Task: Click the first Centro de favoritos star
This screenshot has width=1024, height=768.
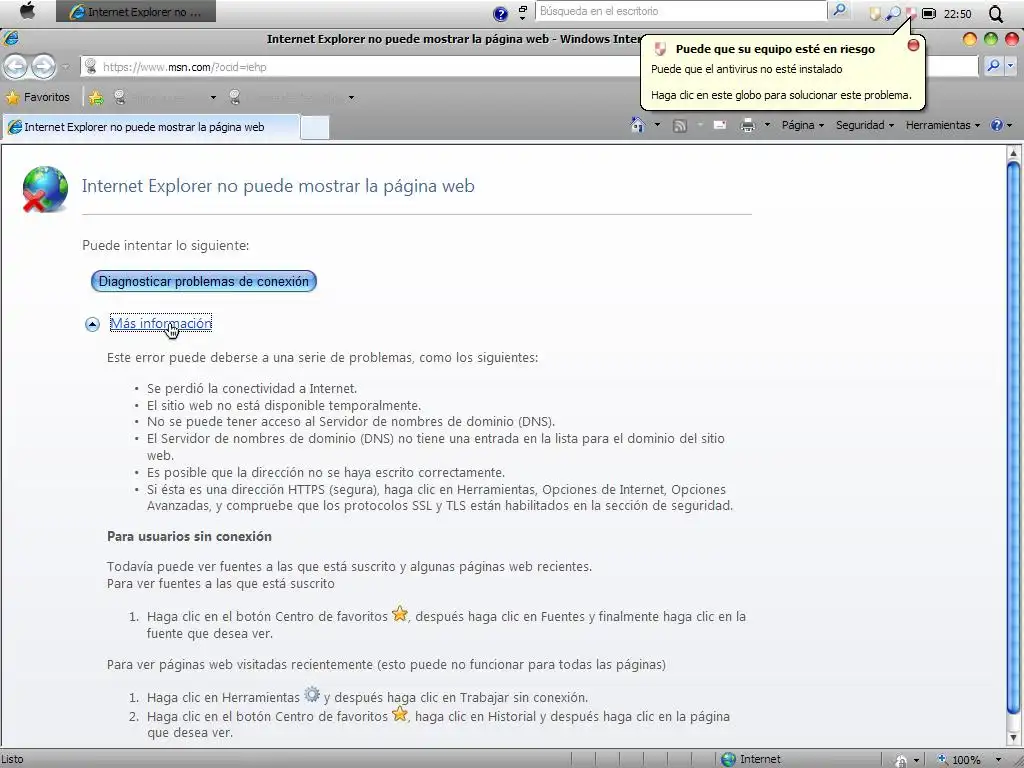Action: [x=400, y=614]
